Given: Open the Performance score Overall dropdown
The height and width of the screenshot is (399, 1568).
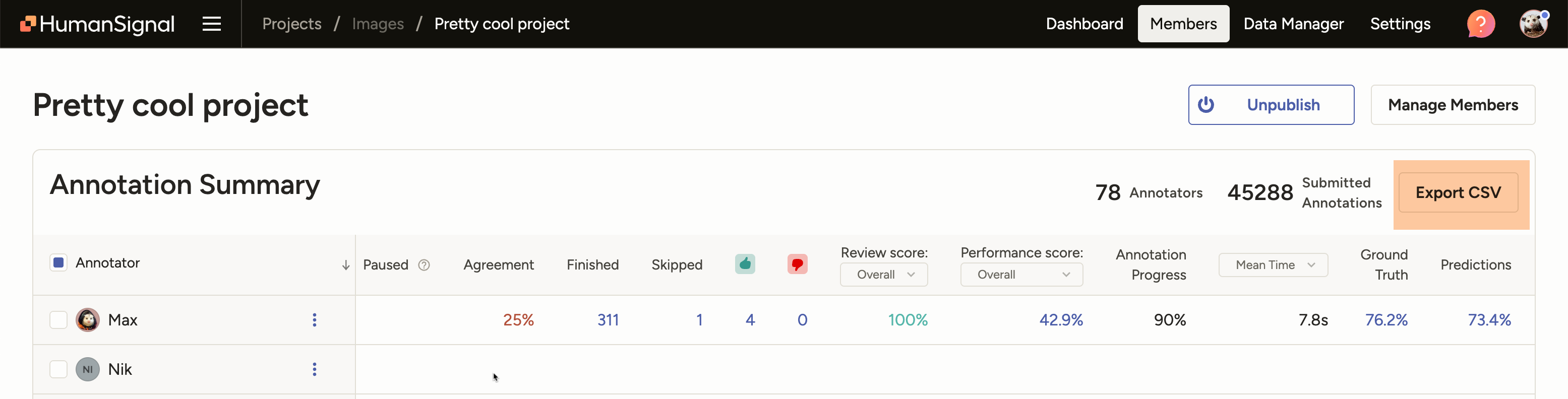Looking at the screenshot, I should [1021, 274].
